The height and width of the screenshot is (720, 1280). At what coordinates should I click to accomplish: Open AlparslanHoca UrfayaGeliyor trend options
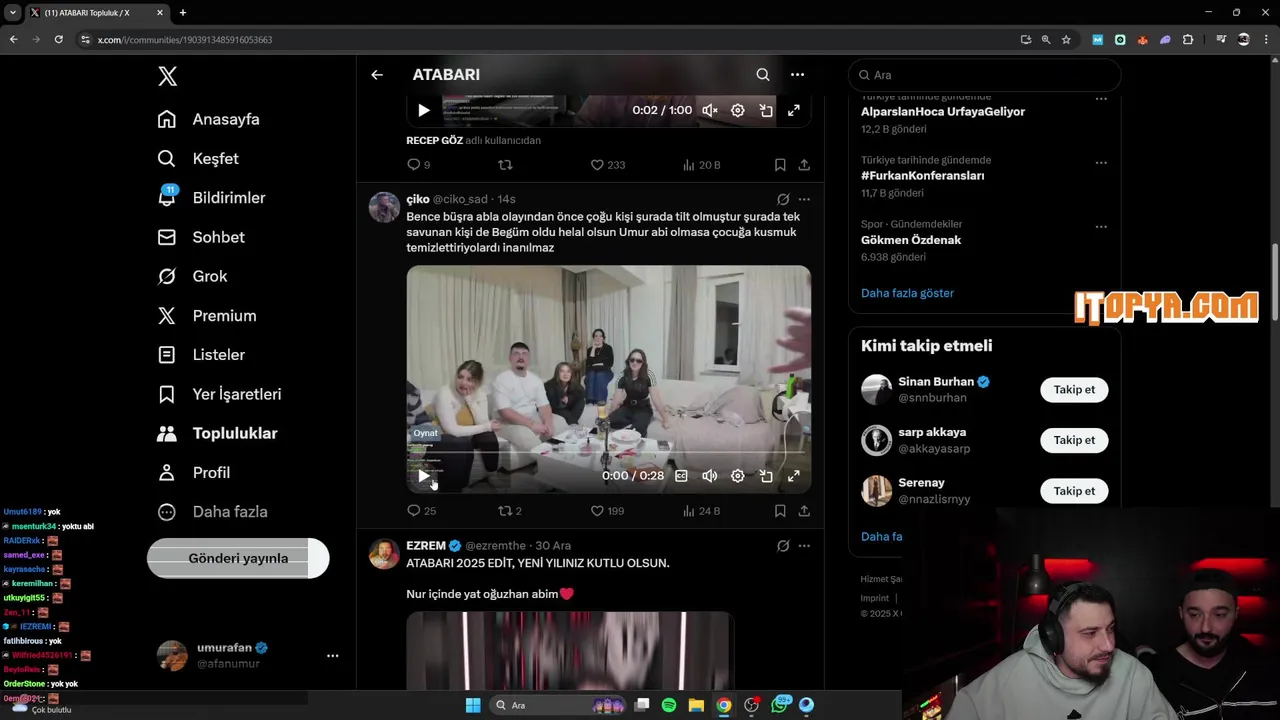[1101, 100]
